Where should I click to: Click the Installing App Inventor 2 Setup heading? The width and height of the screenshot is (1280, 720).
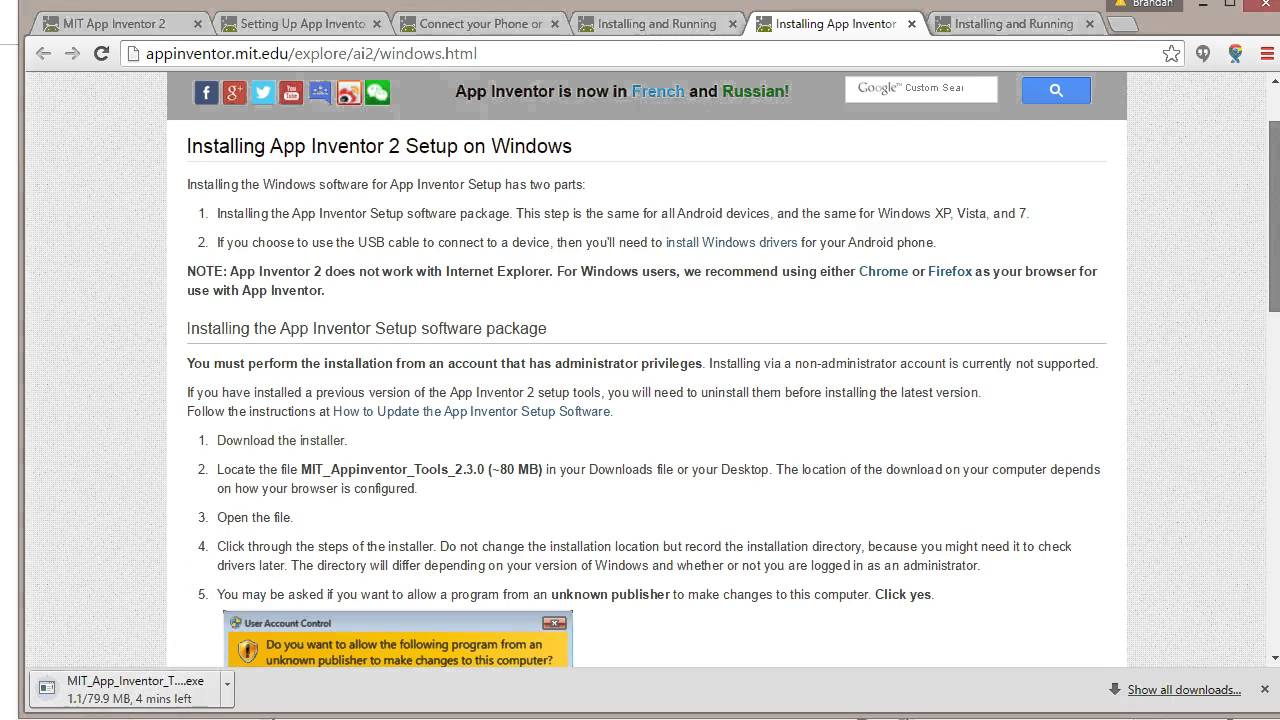pos(379,146)
